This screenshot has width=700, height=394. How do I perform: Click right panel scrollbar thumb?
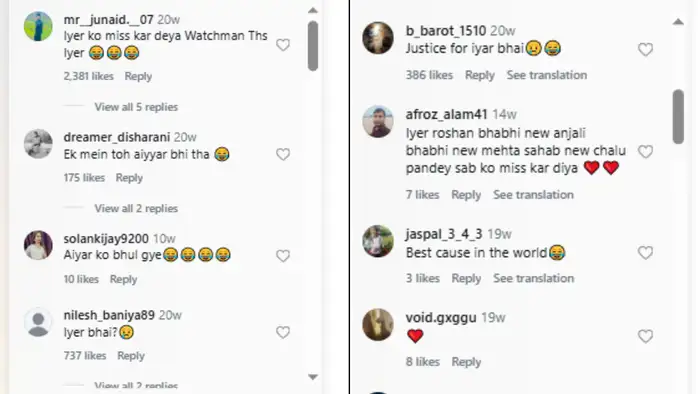[678, 117]
